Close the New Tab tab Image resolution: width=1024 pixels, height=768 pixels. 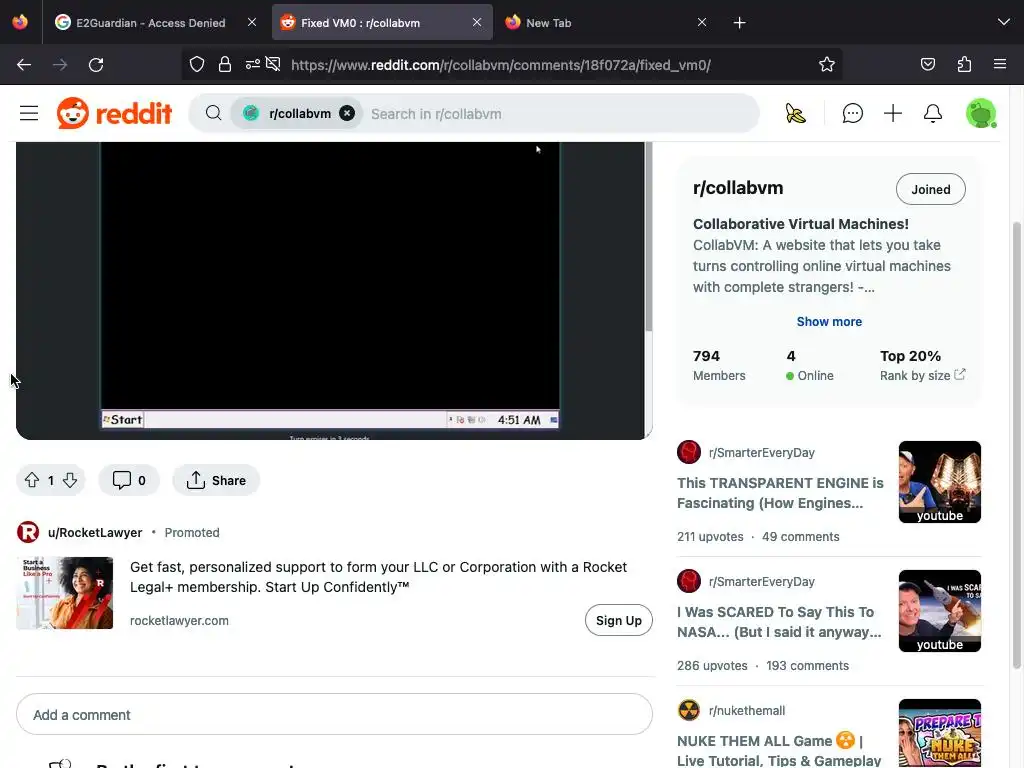coord(702,23)
